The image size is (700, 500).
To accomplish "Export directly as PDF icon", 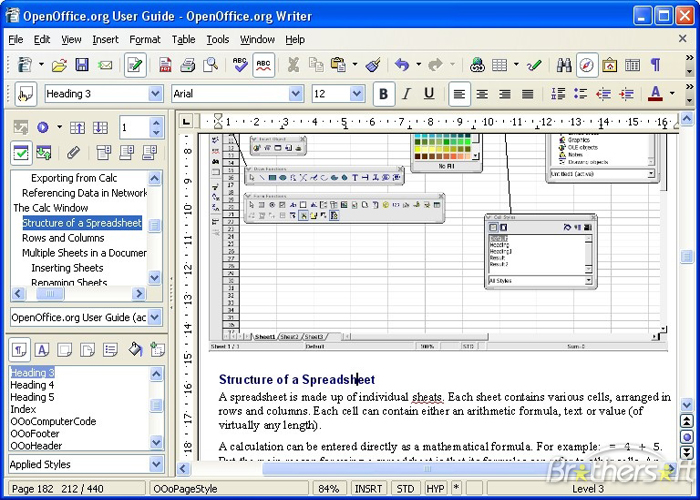I will [165, 66].
